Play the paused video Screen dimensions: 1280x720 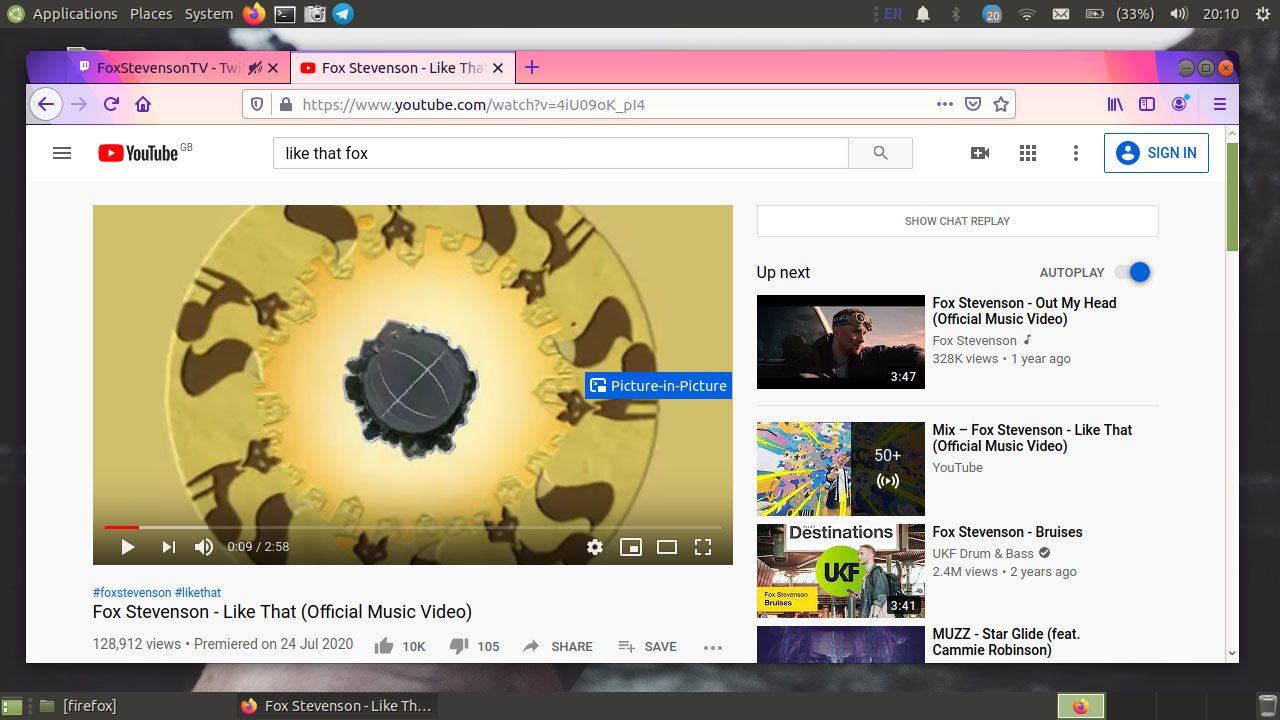[x=128, y=547]
